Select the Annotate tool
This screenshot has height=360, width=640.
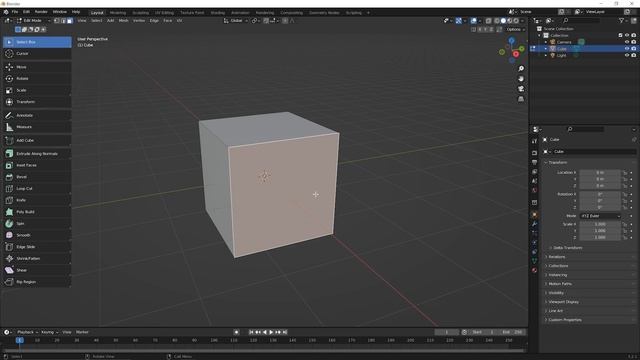(37, 116)
